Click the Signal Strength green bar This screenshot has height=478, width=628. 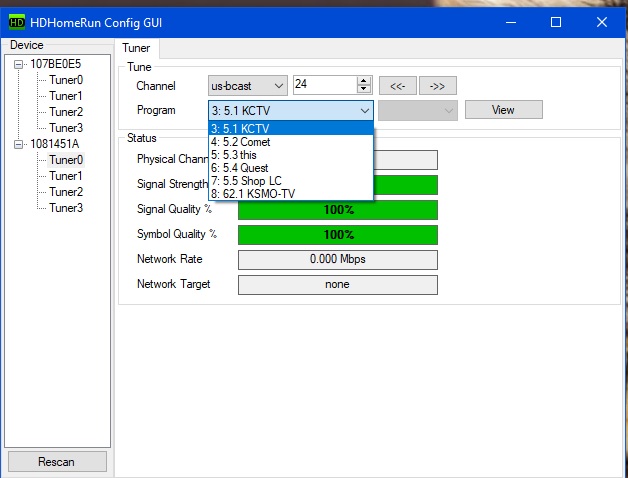coord(405,185)
